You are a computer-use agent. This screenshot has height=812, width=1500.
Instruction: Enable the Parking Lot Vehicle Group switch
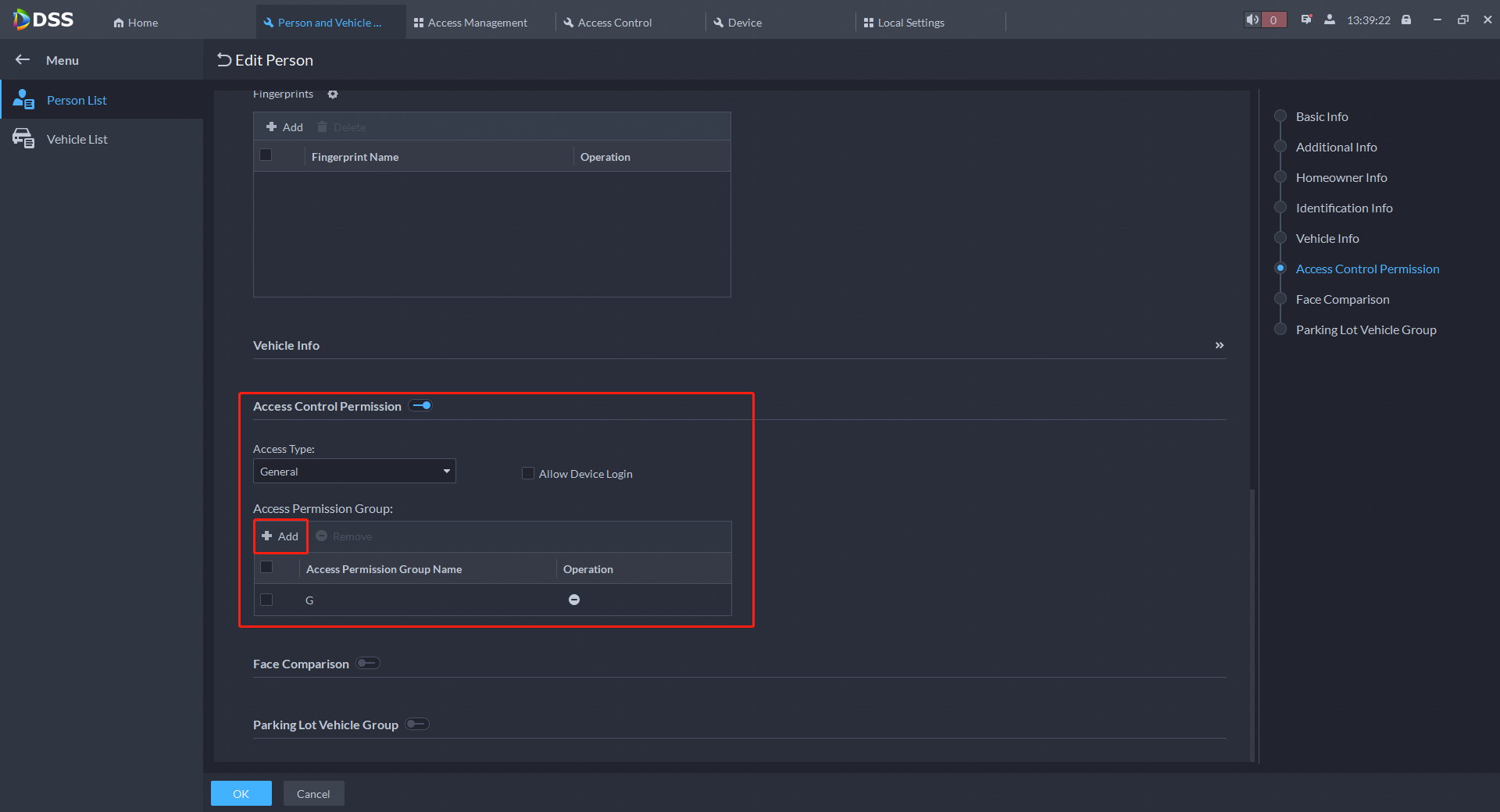pos(417,724)
